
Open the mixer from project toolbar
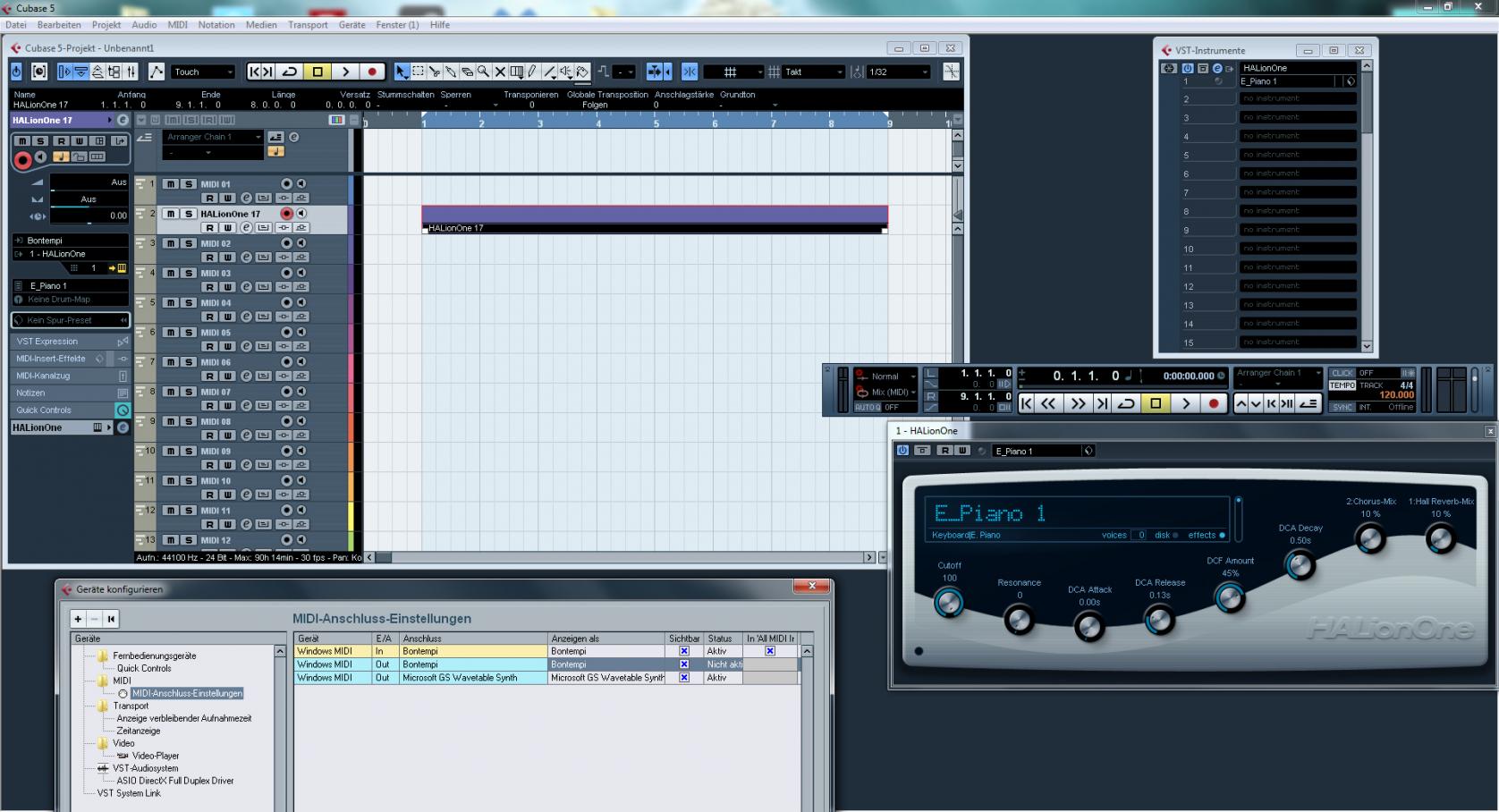pyautogui.click(x=131, y=72)
